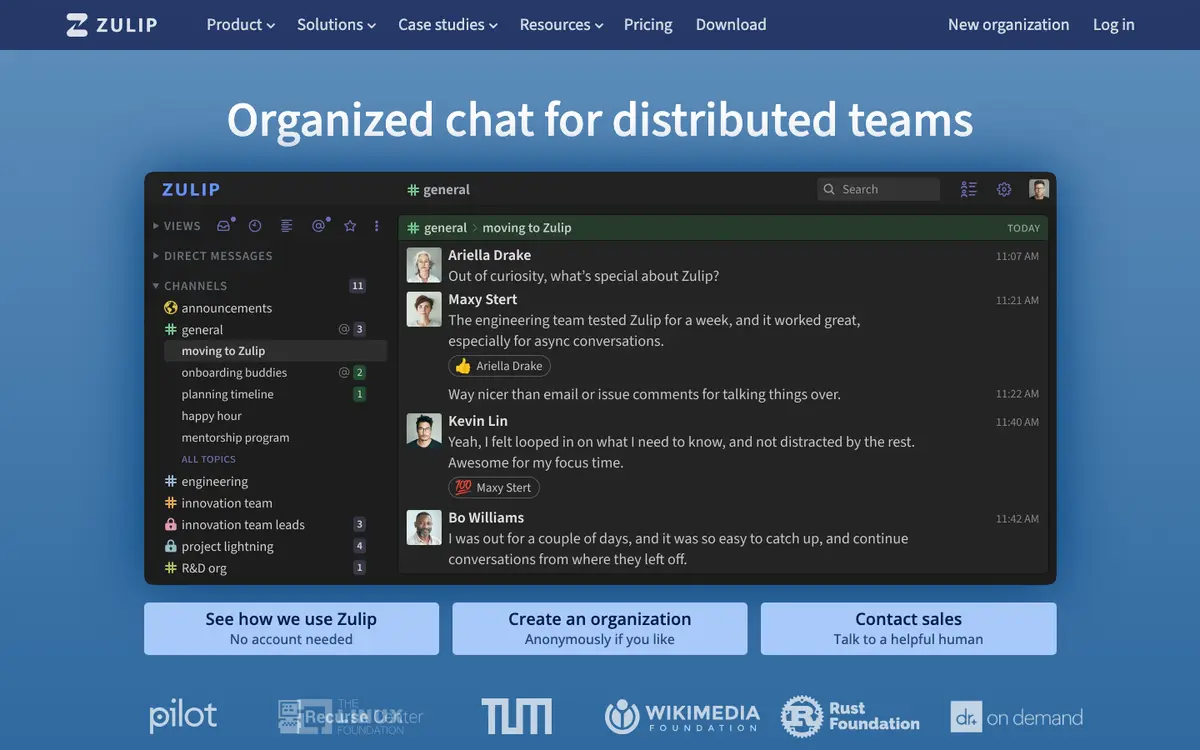
Task: Click the ALL TOPICS link
Action: 208,460
